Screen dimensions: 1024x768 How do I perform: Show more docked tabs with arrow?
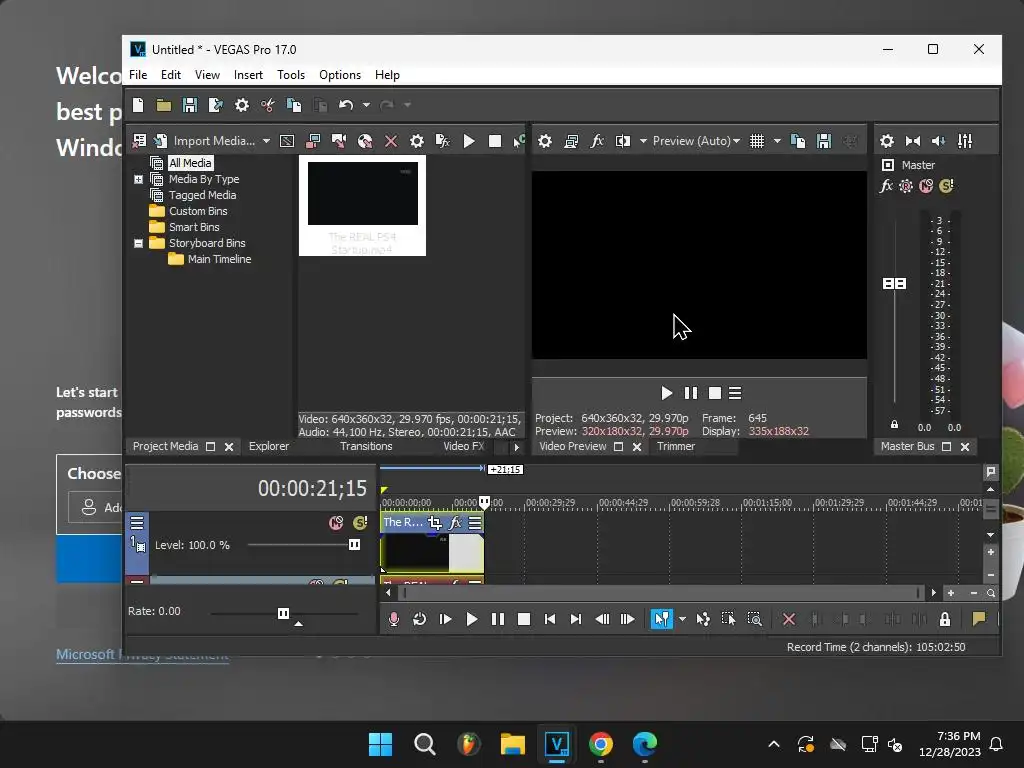tap(517, 447)
